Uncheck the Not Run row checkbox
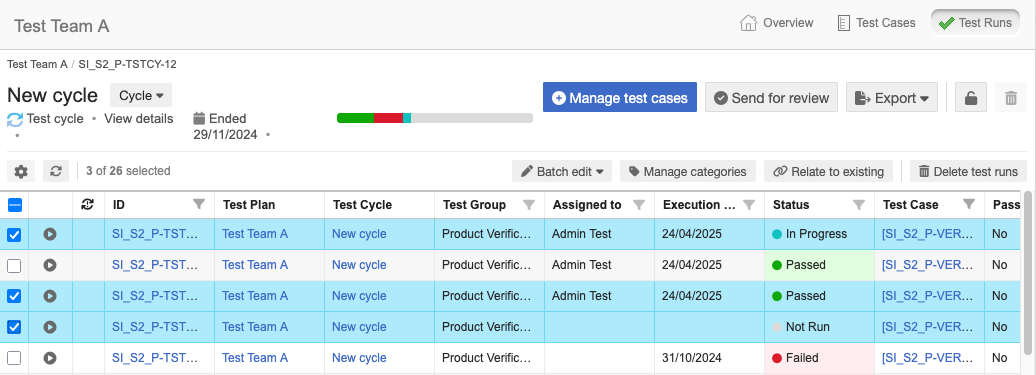This screenshot has height=375, width=1036. pos(14,327)
